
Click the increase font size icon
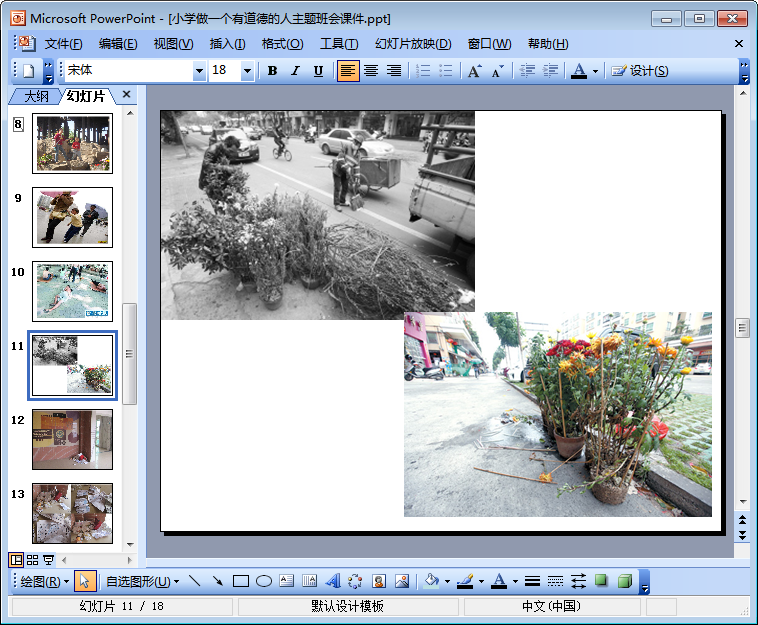pyautogui.click(x=474, y=71)
